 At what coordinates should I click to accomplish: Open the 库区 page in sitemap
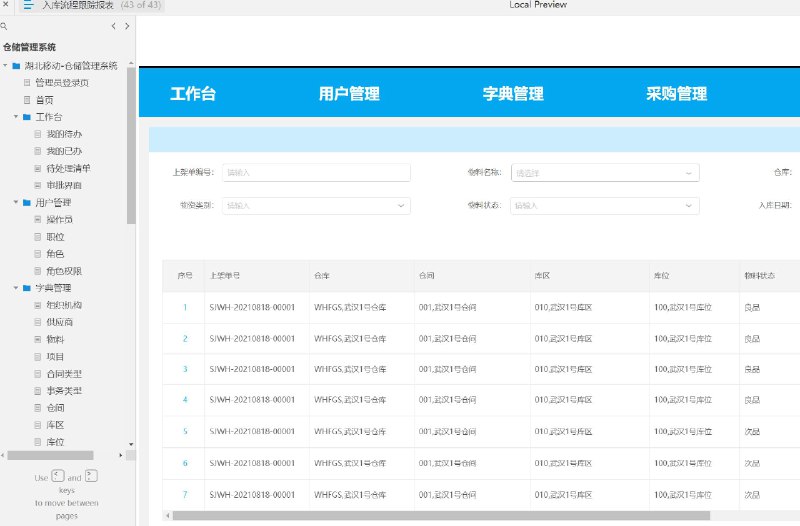tap(55, 425)
